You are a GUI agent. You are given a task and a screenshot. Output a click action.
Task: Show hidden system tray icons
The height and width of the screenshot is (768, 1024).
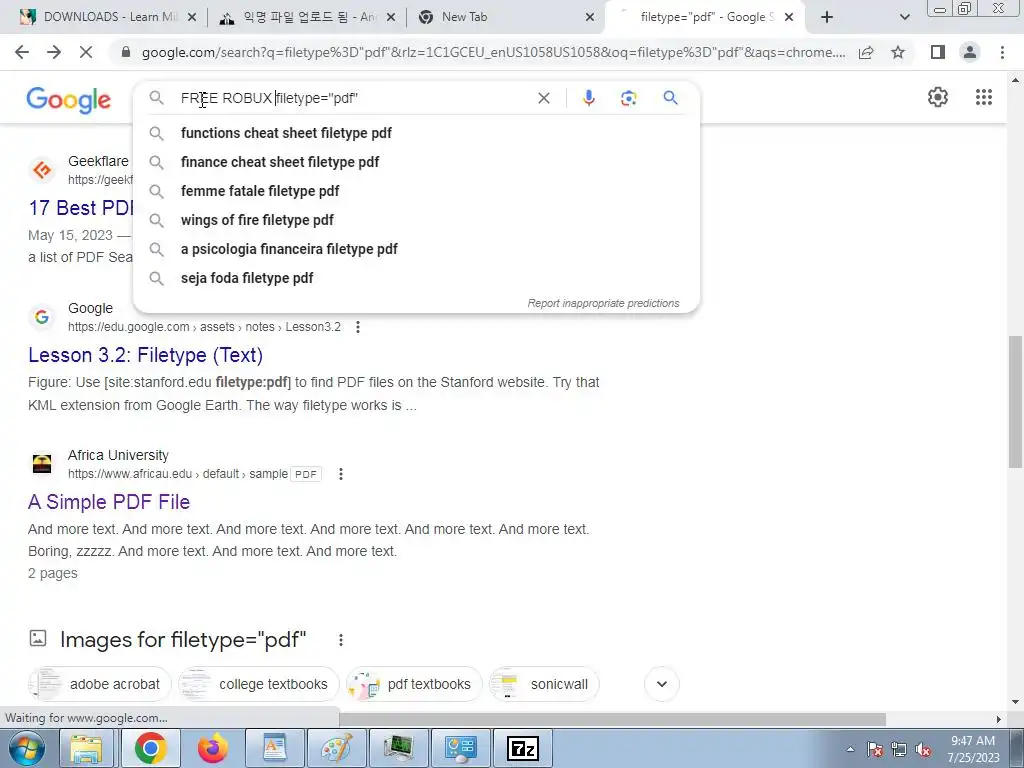coord(850,750)
